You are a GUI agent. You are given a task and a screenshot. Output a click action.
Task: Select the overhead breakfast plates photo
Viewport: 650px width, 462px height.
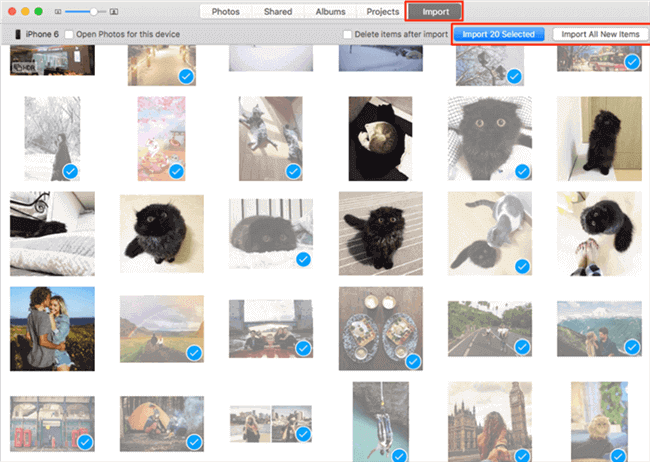coord(381,329)
